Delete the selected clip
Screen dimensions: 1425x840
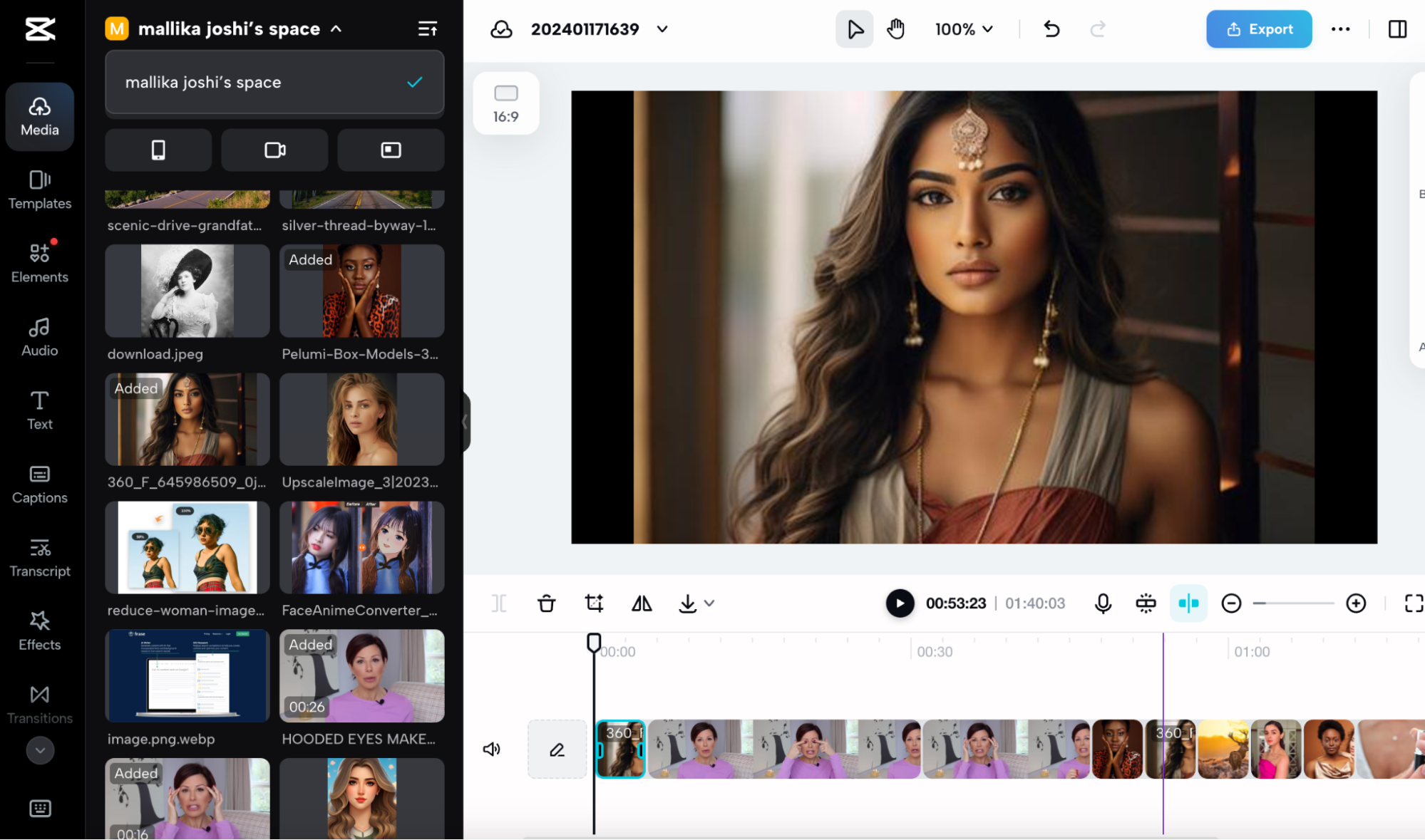coord(546,603)
